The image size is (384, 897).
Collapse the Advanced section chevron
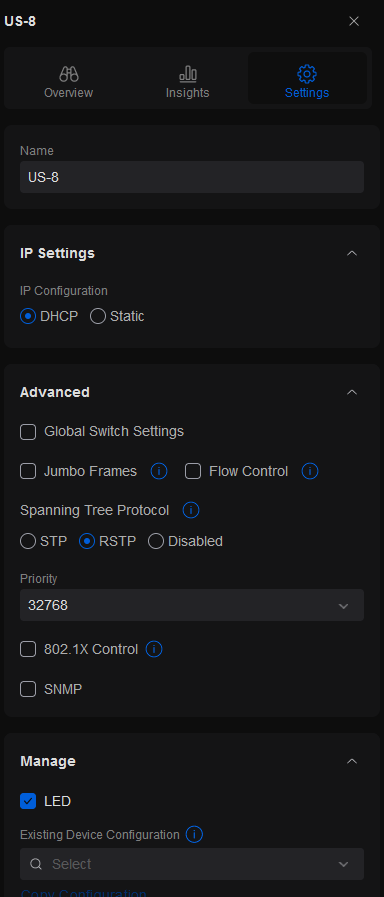click(x=353, y=392)
